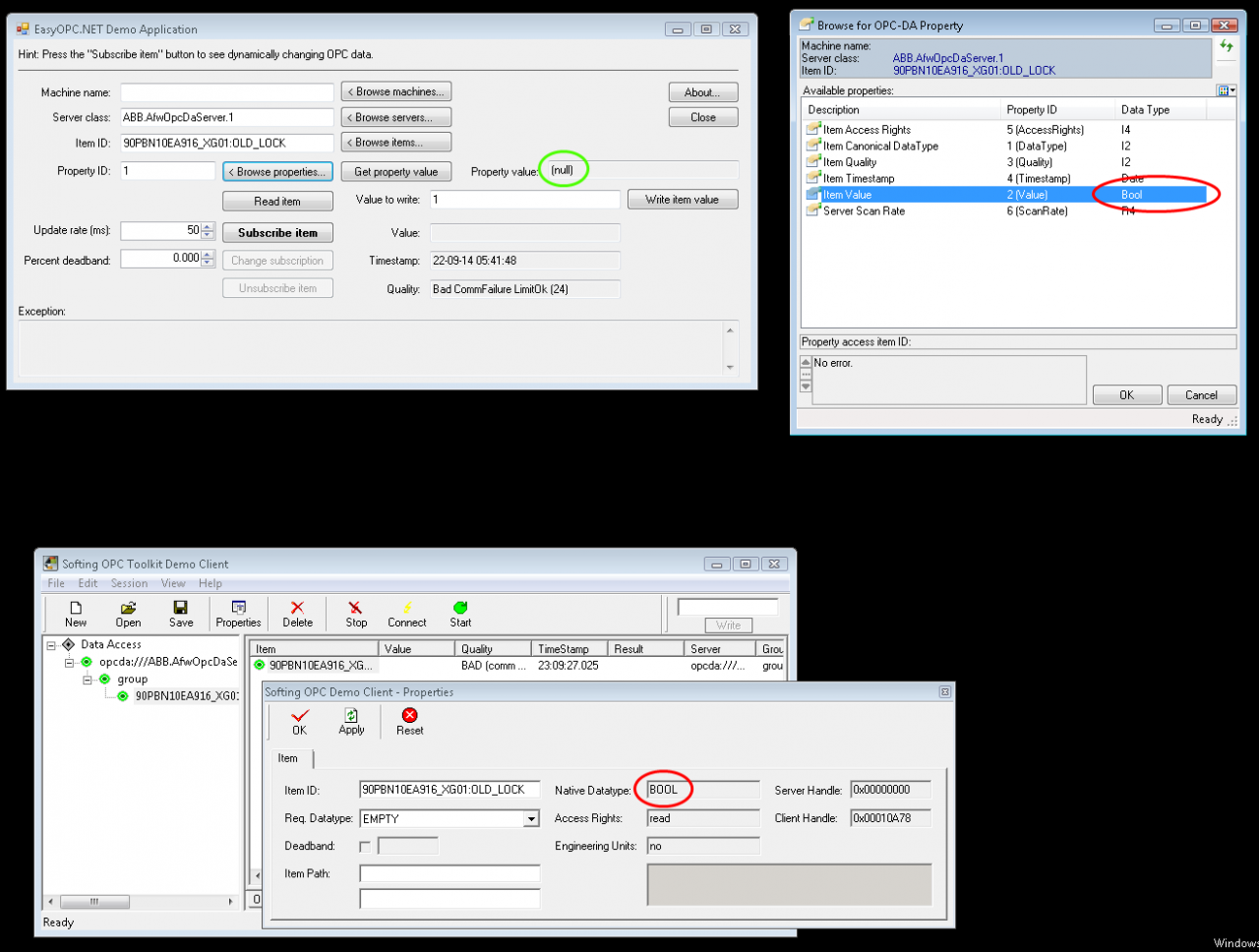
Task: Collapse group tree node
Action: click(x=88, y=680)
